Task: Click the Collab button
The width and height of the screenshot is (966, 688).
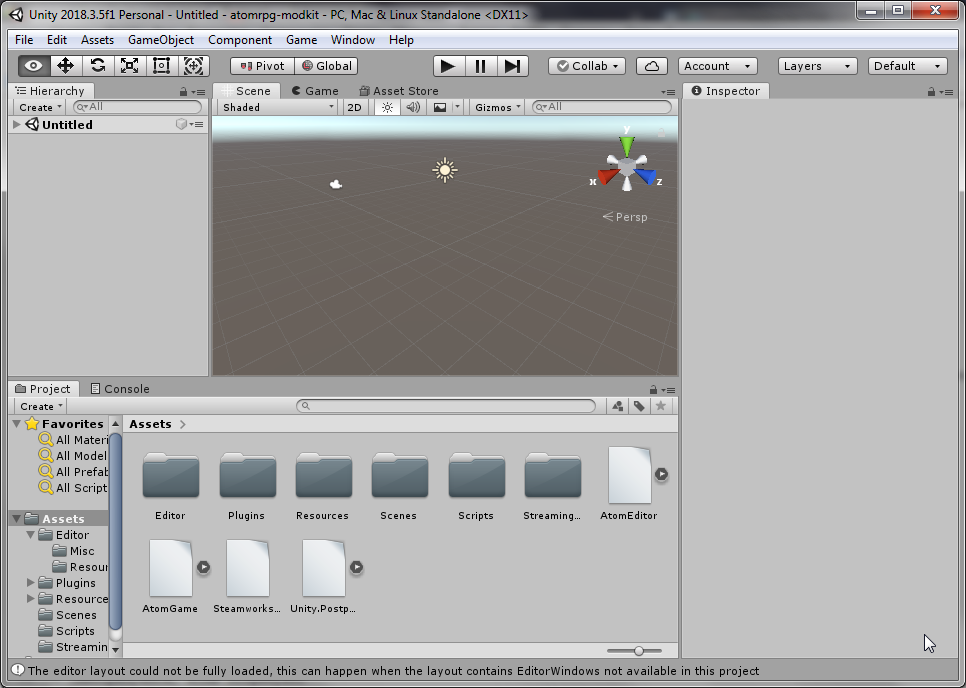Action: click(x=587, y=66)
